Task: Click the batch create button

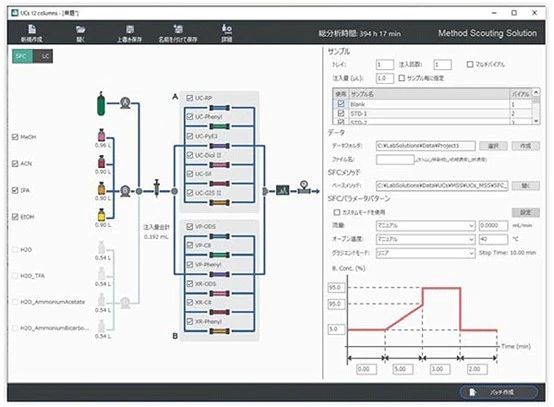Action: click(x=499, y=392)
